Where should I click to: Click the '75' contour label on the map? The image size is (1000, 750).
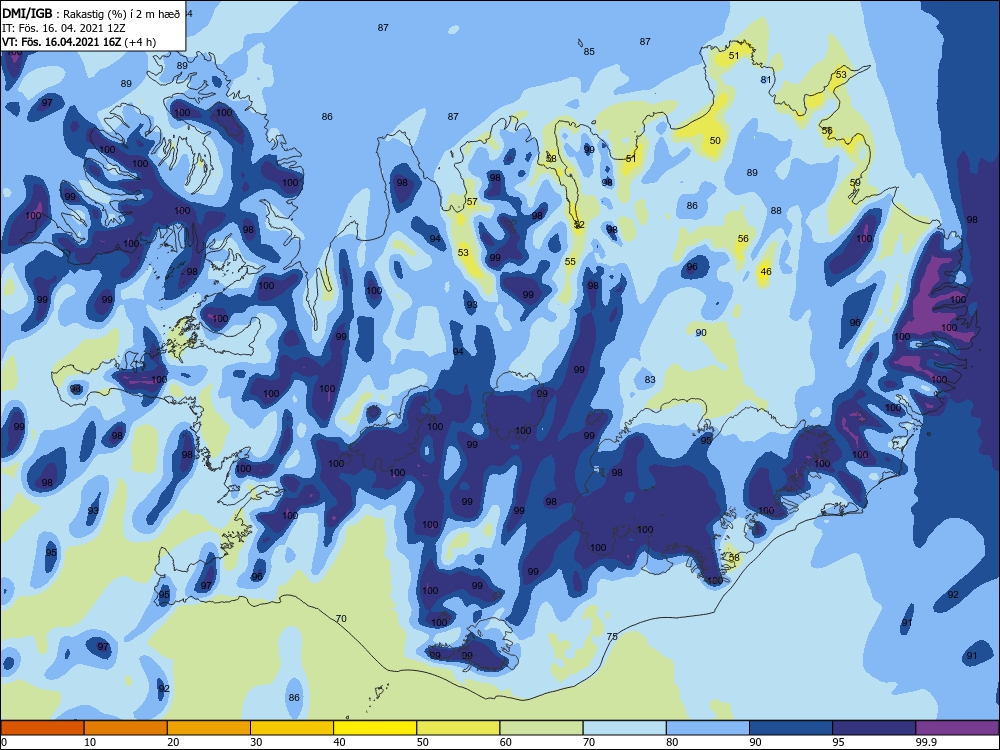pos(612,636)
